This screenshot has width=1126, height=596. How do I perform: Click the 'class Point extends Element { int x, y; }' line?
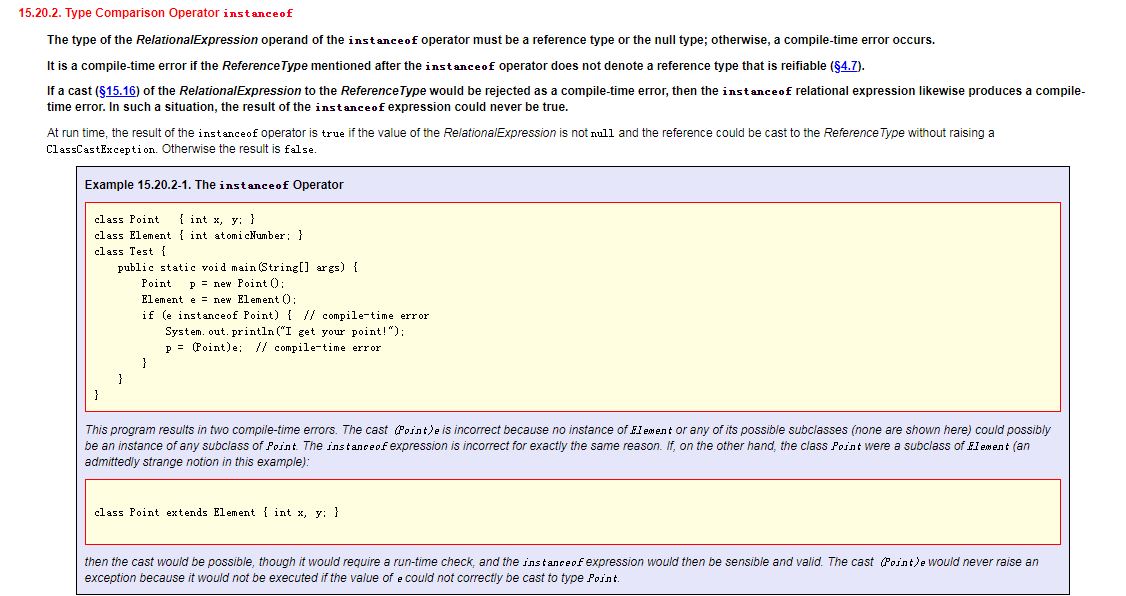coord(216,513)
